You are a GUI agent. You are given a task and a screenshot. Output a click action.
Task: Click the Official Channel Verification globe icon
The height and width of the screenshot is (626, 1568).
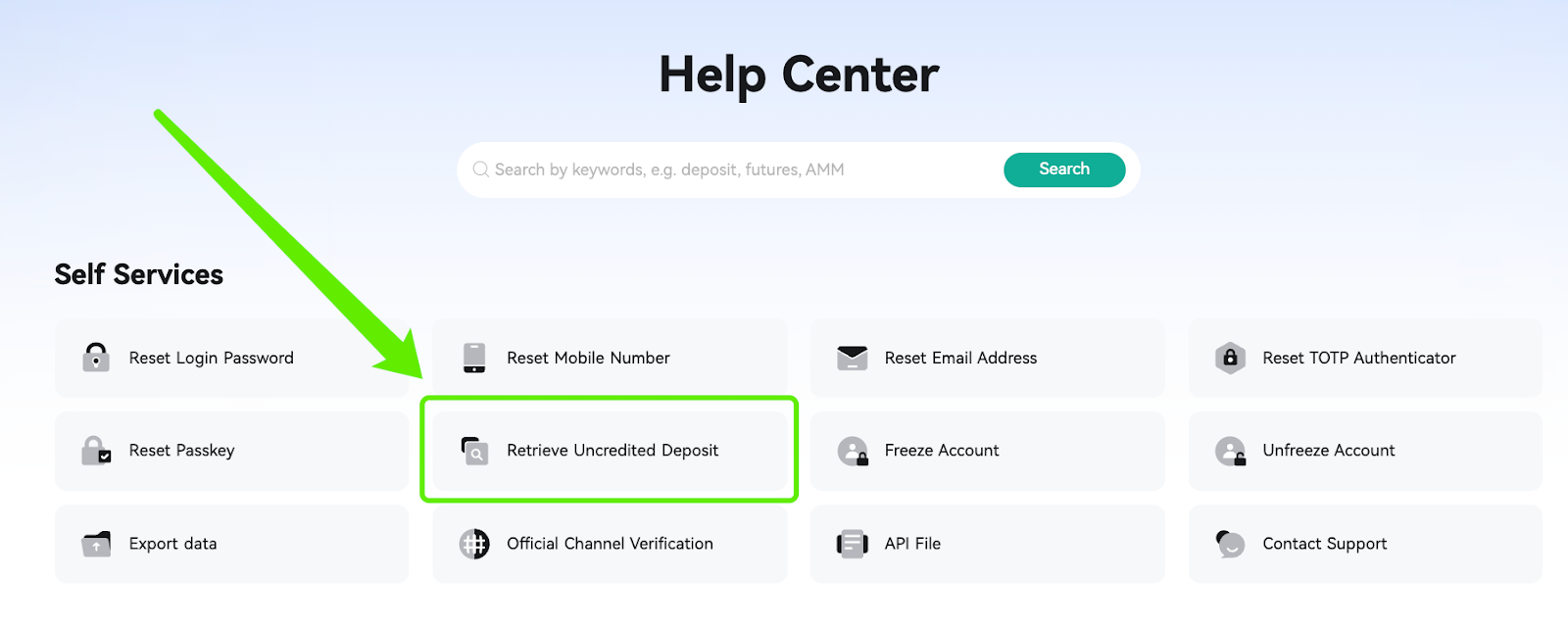(x=474, y=544)
